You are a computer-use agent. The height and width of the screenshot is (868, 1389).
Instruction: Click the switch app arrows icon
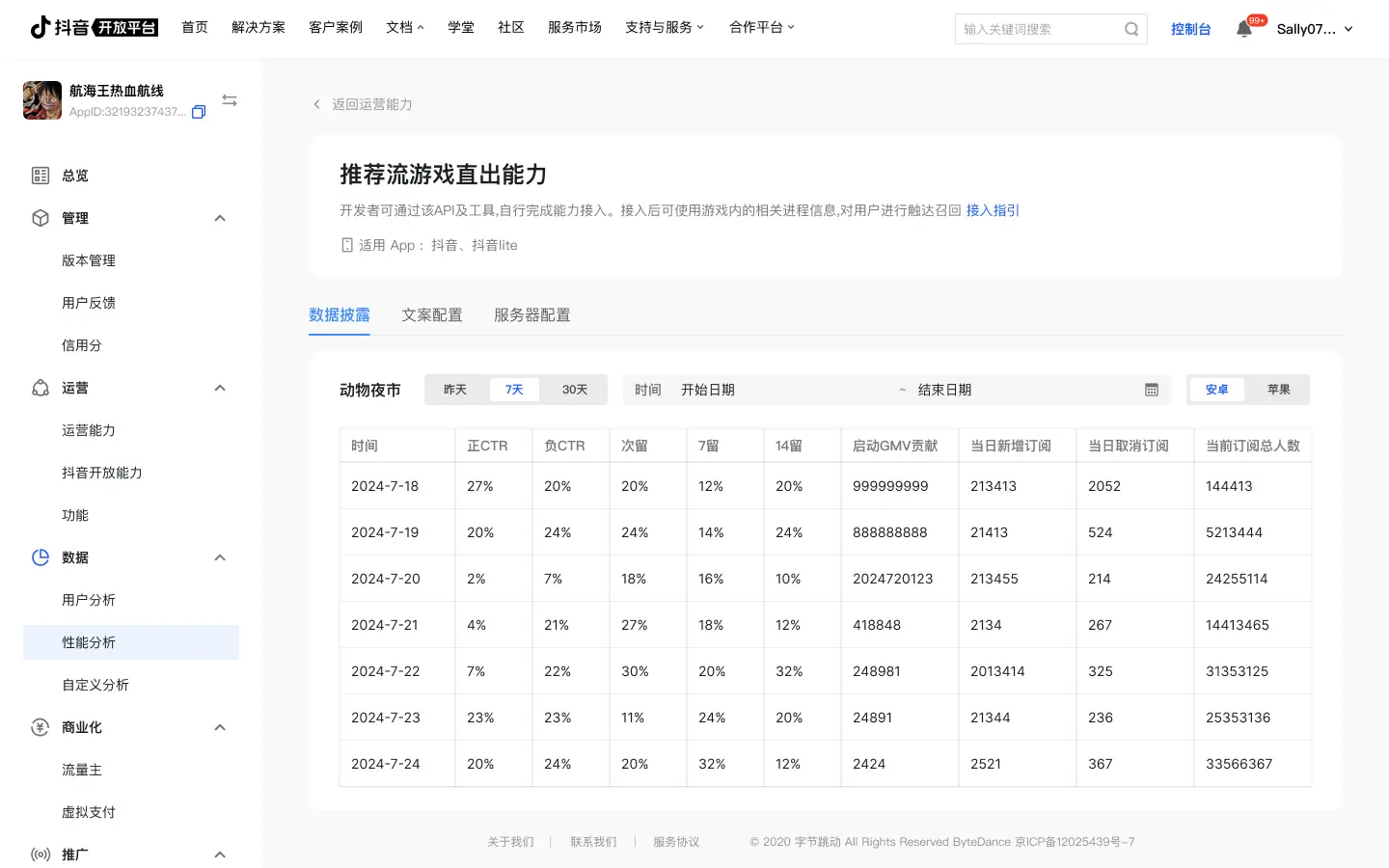230,100
